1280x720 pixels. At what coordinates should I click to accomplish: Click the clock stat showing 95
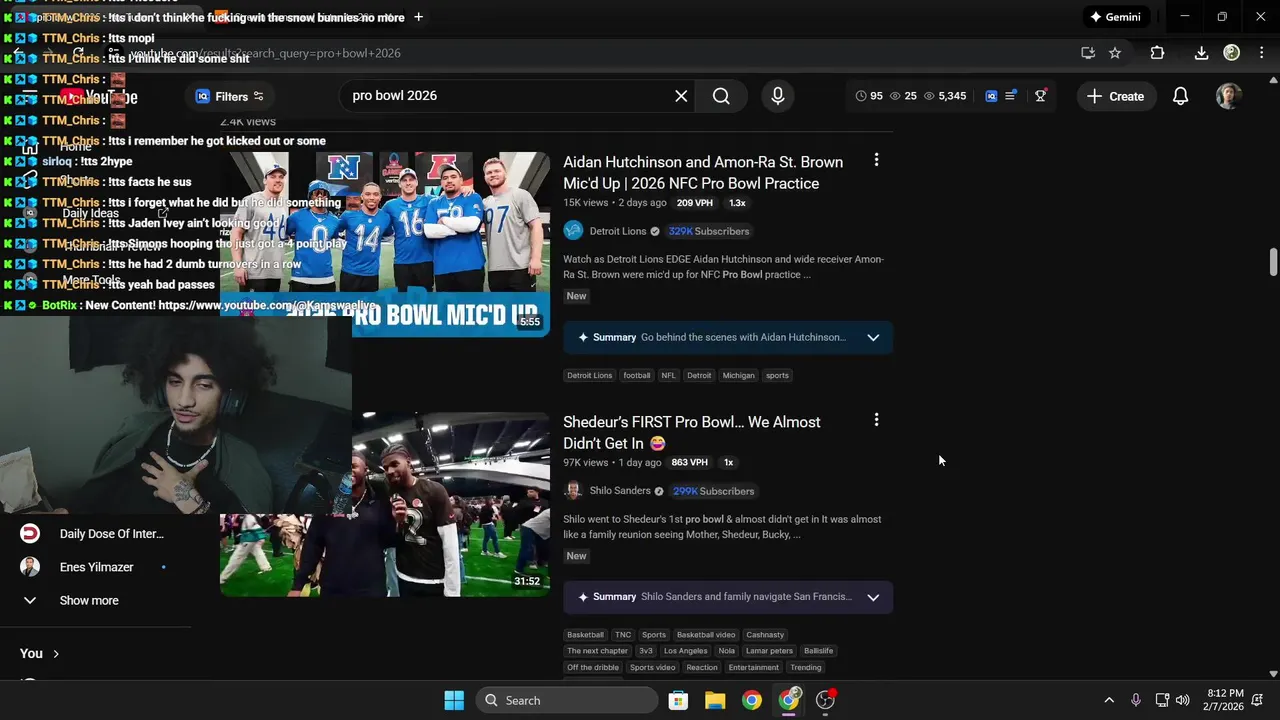tap(869, 96)
